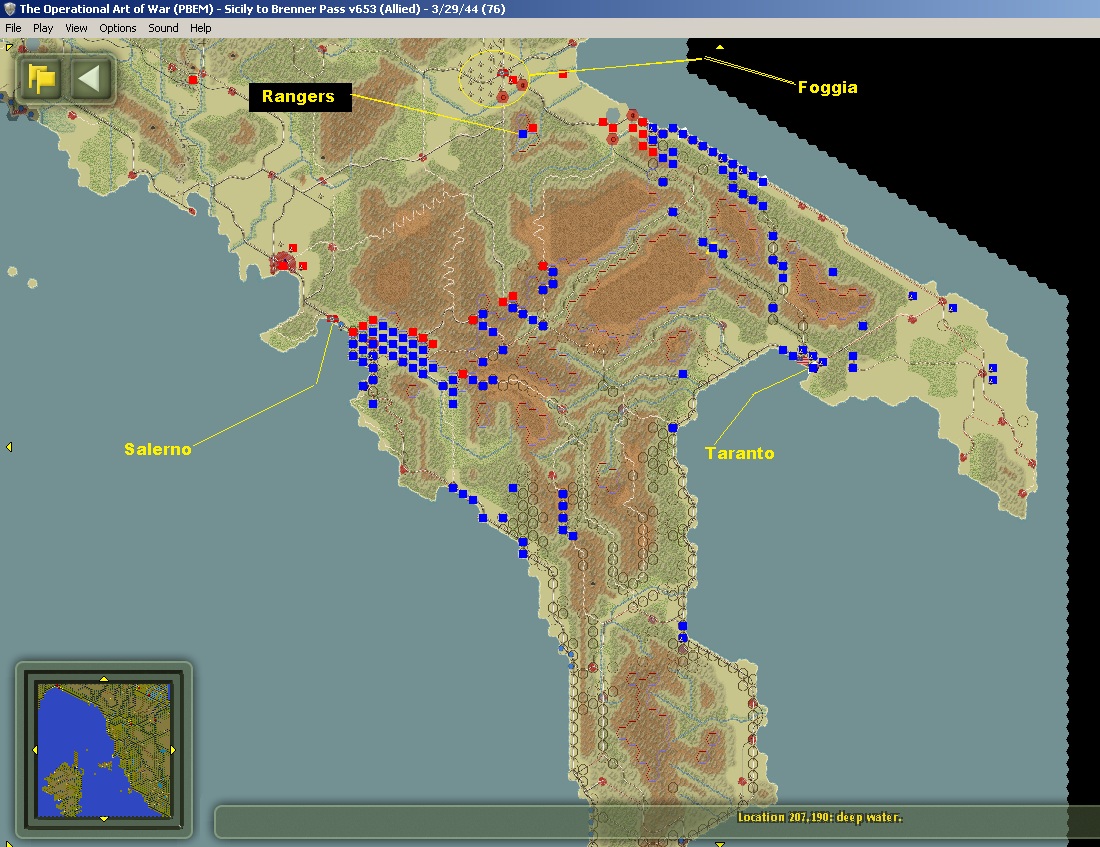Screen dimensions: 1100x847
Task: Click the application icon in title bar
Action: (x=10, y=9)
